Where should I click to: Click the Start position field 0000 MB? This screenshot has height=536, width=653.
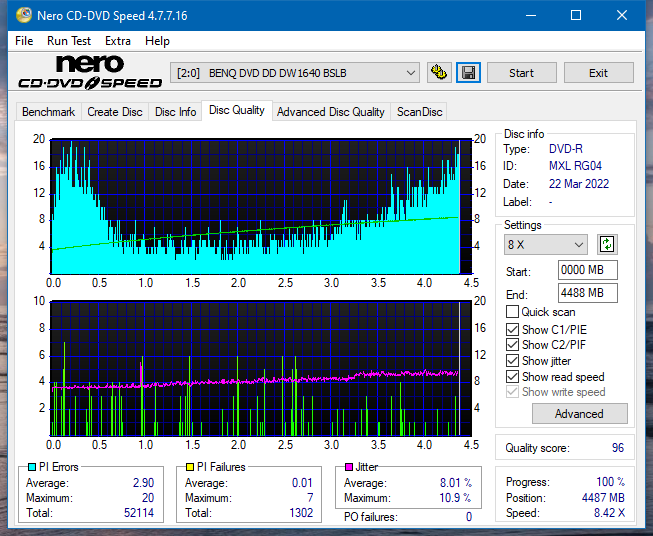point(587,270)
